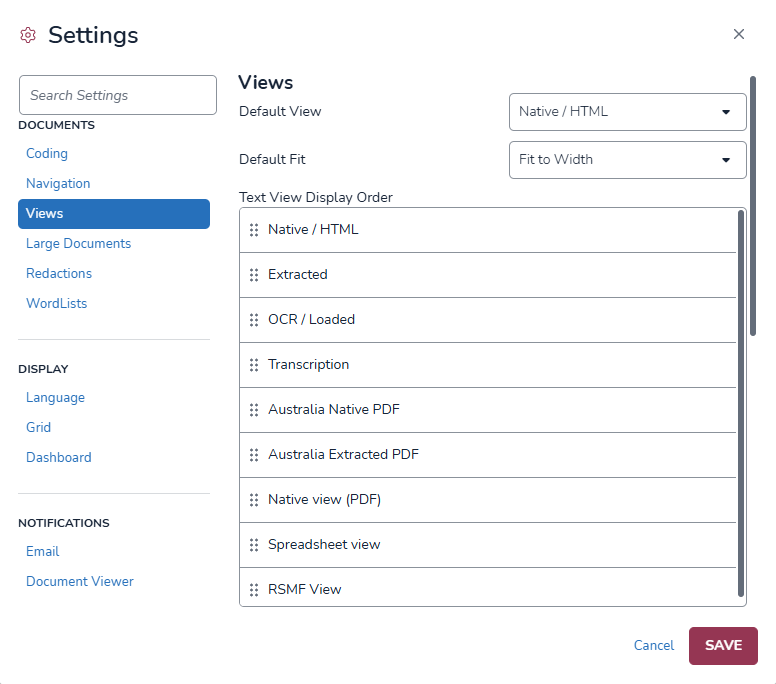This screenshot has height=684, width=776.
Task: Click the OCR / Loaded drag handle
Action: pos(254,320)
